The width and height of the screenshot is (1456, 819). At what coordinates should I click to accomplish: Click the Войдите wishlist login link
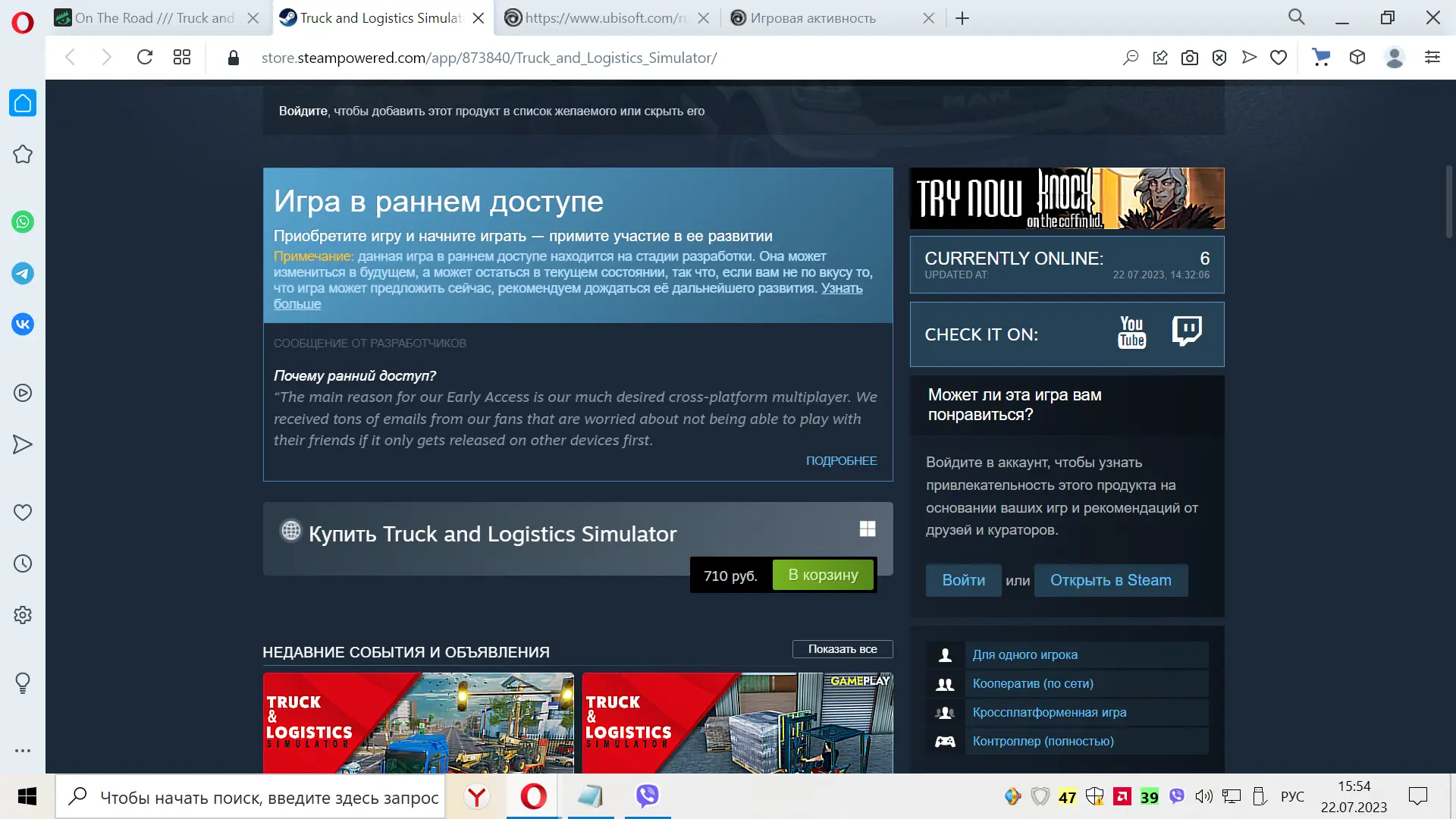[303, 111]
